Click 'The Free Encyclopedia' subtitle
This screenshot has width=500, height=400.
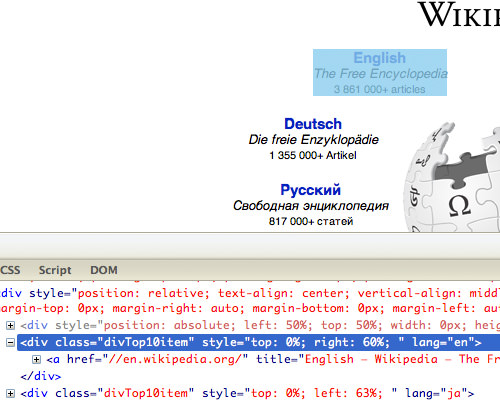coord(381,74)
